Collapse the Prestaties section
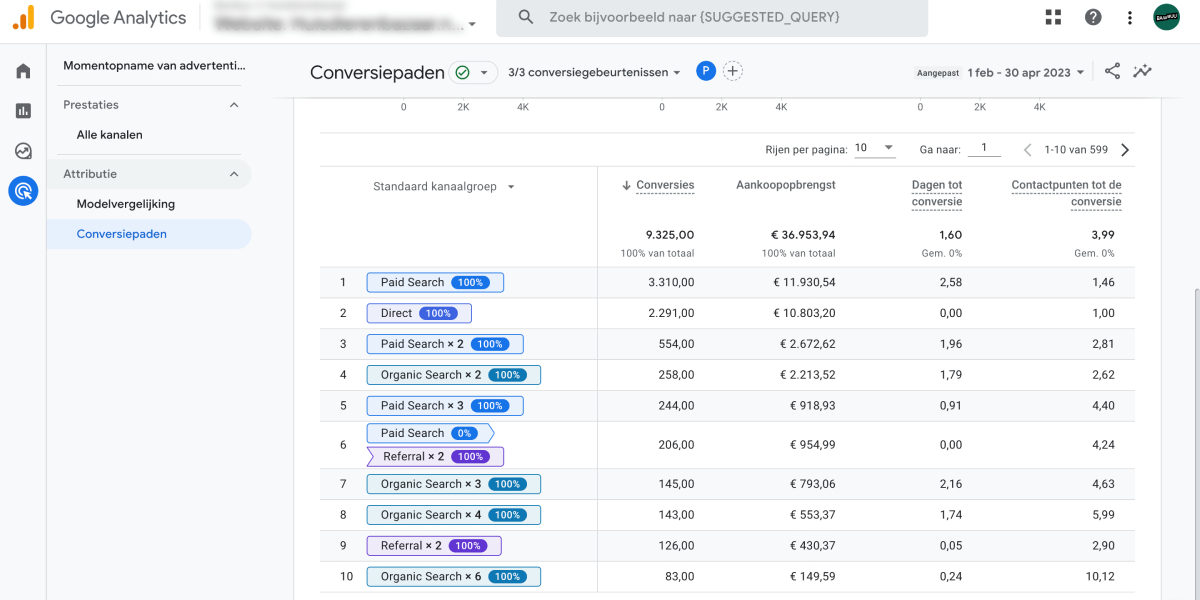Screen dimensions: 1200x600 pos(234,105)
